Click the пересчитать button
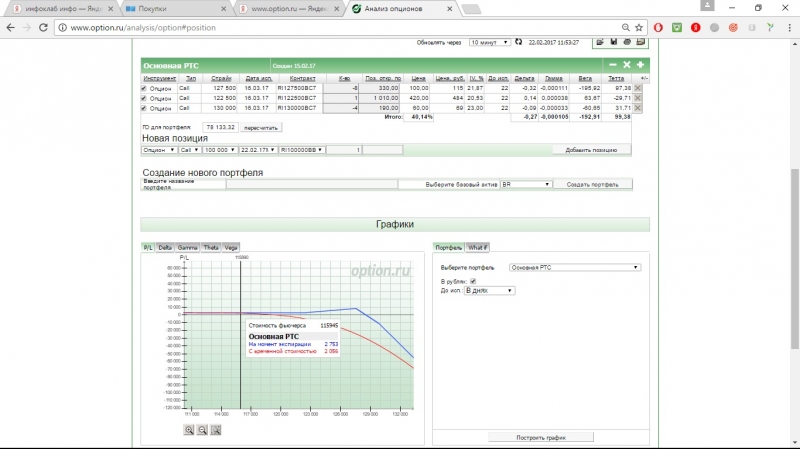The height and width of the screenshot is (449, 800). (261, 128)
